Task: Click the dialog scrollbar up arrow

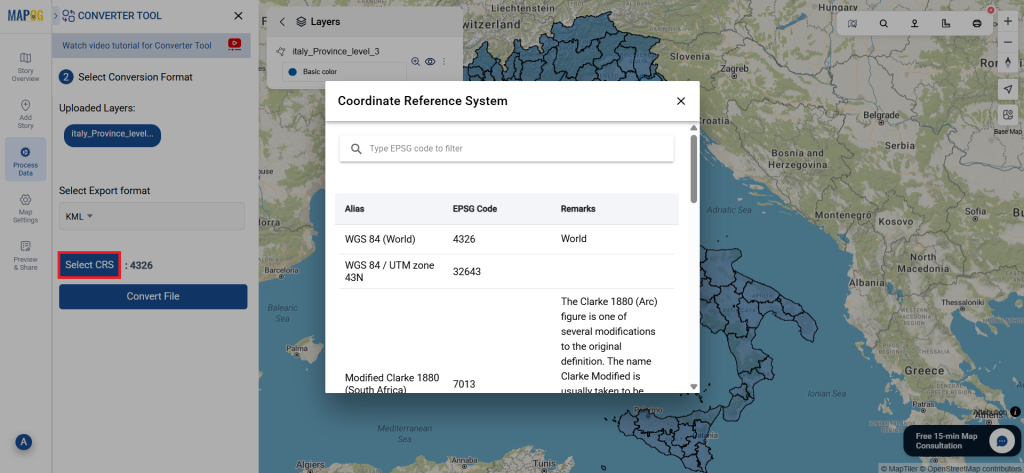Action: pyautogui.click(x=694, y=128)
